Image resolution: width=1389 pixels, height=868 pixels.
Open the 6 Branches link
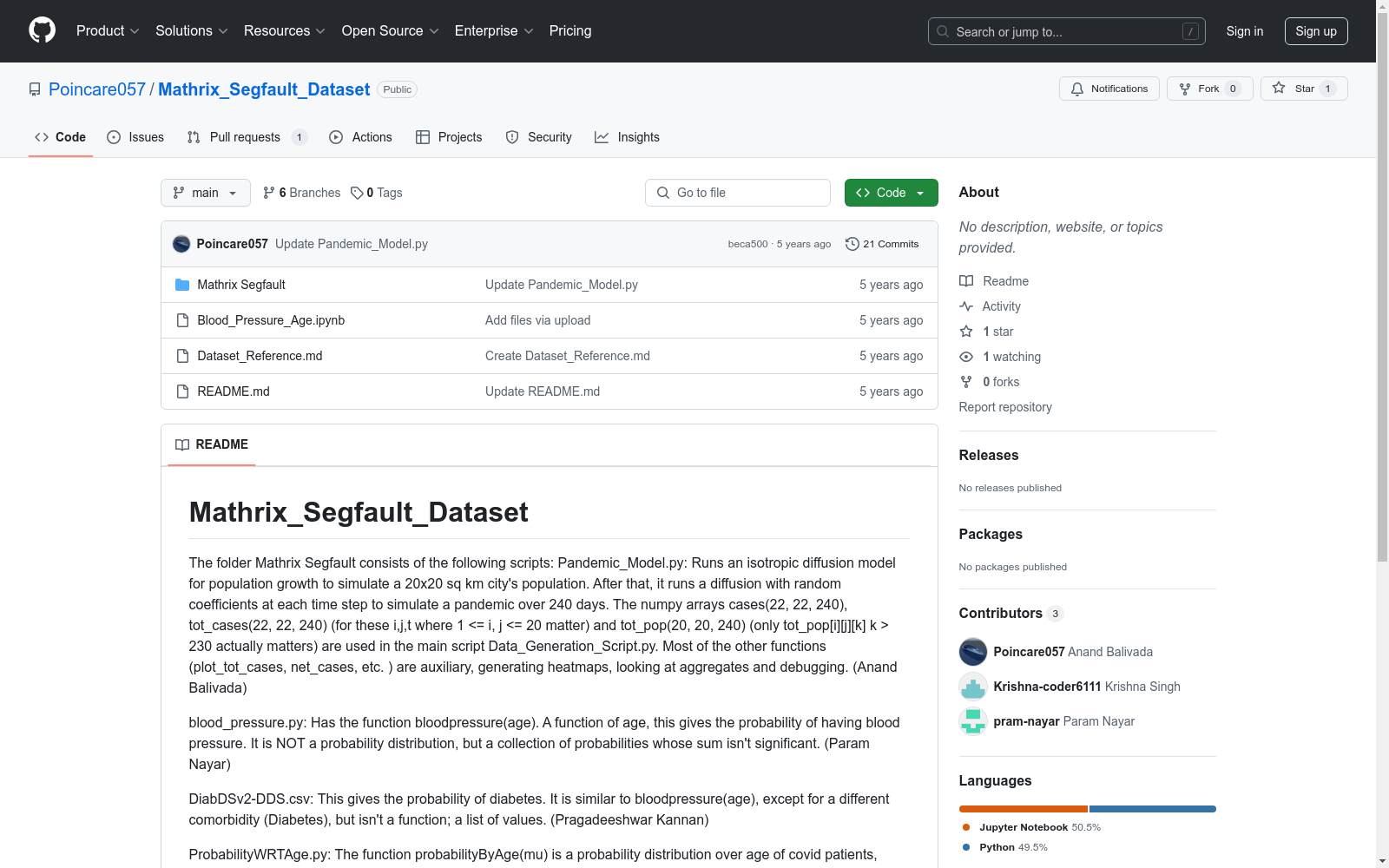(302, 193)
